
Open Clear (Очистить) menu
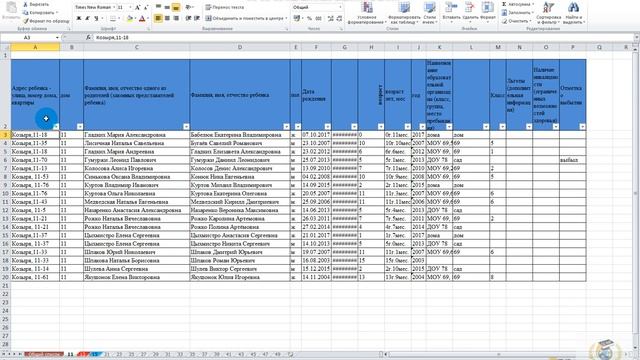tap(516, 21)
